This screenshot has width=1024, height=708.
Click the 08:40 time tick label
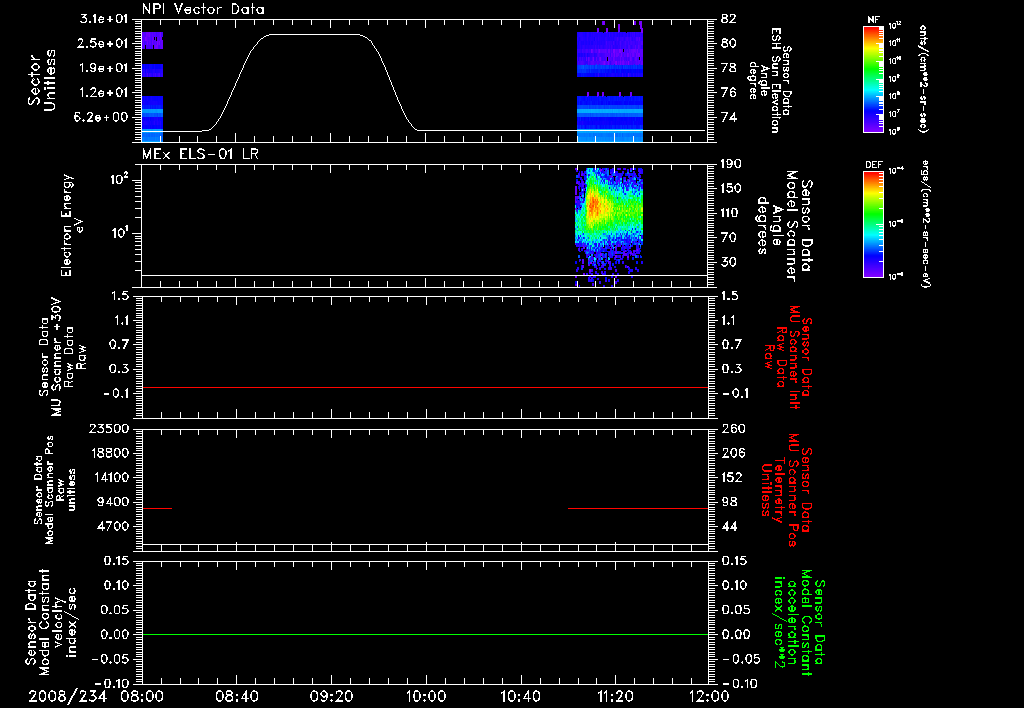(237, 696)
